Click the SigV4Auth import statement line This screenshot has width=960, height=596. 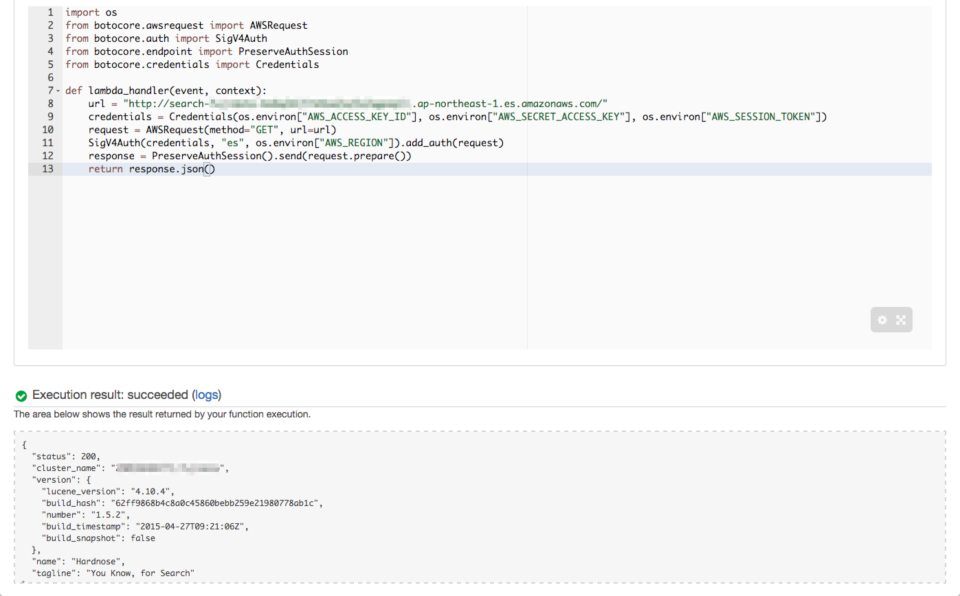[x=166, y=39]
